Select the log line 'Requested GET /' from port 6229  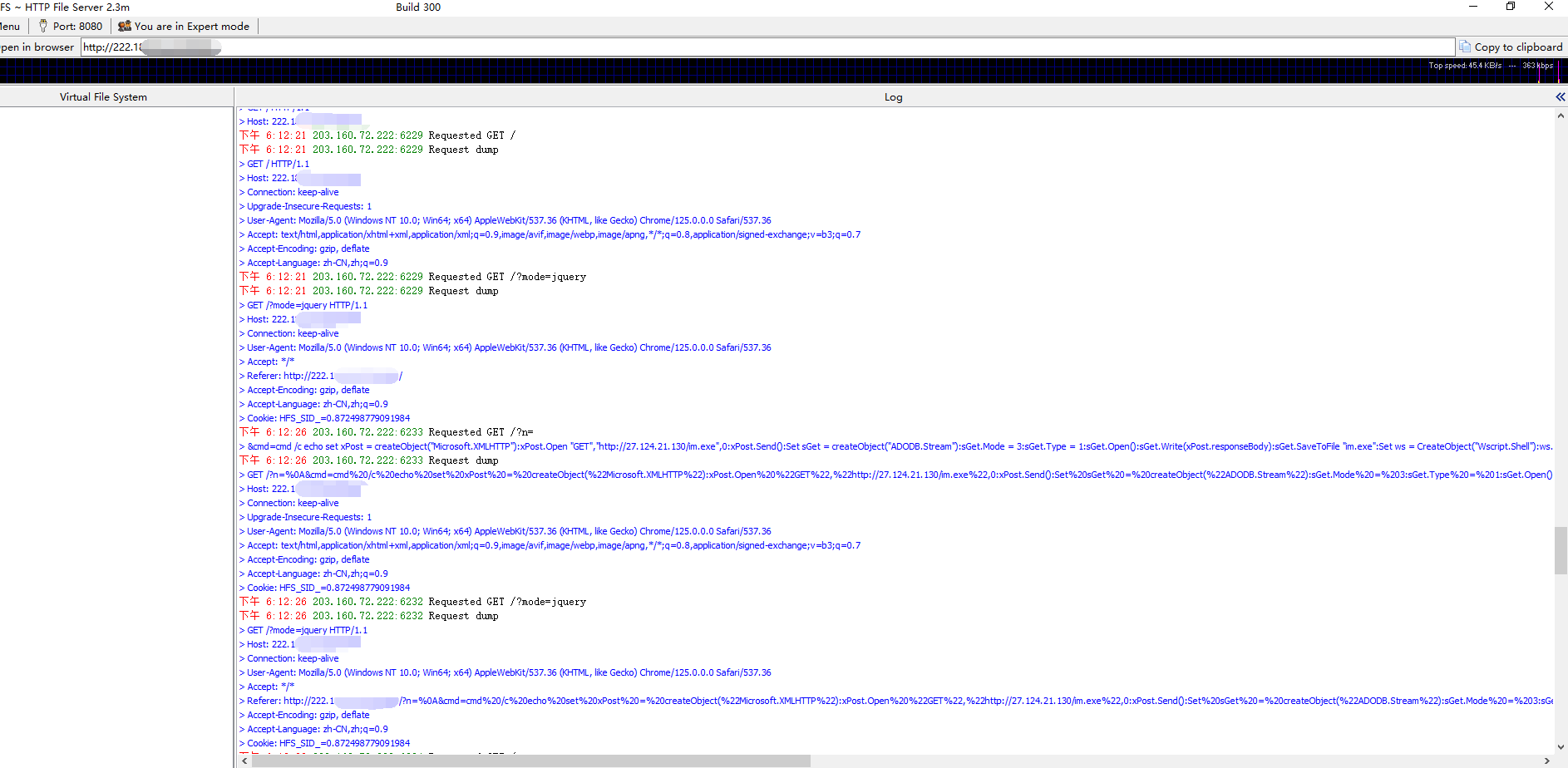point(377,135)
